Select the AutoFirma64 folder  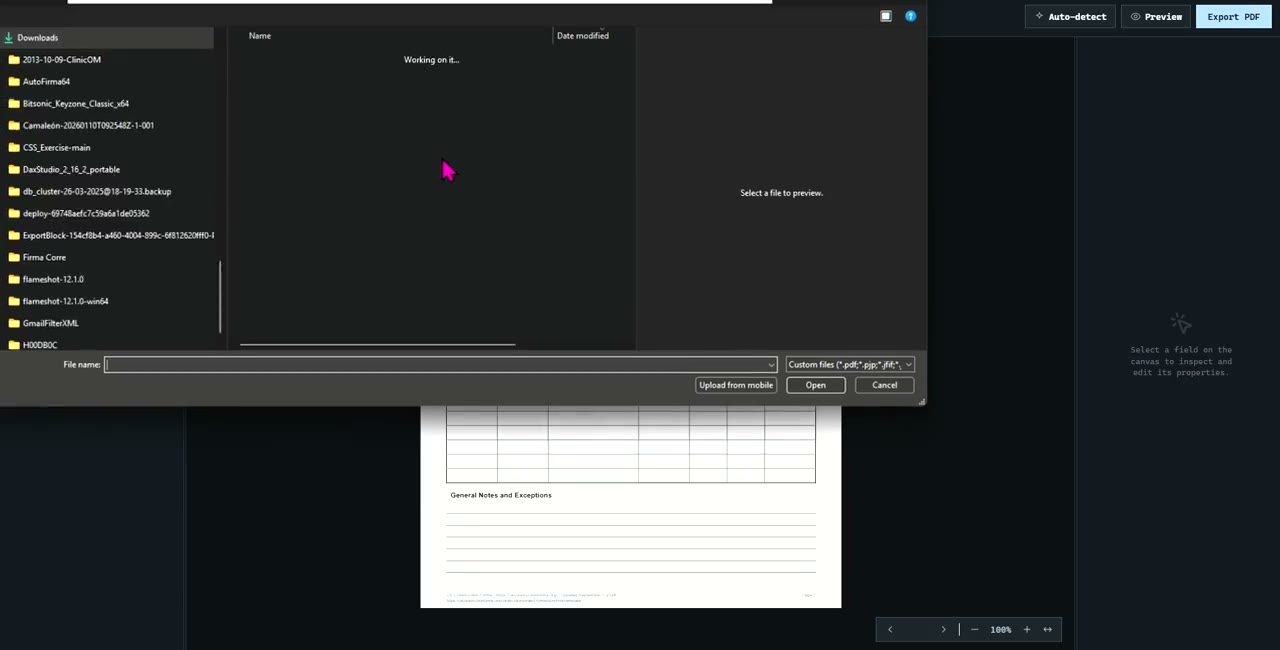tap(46, 82)
